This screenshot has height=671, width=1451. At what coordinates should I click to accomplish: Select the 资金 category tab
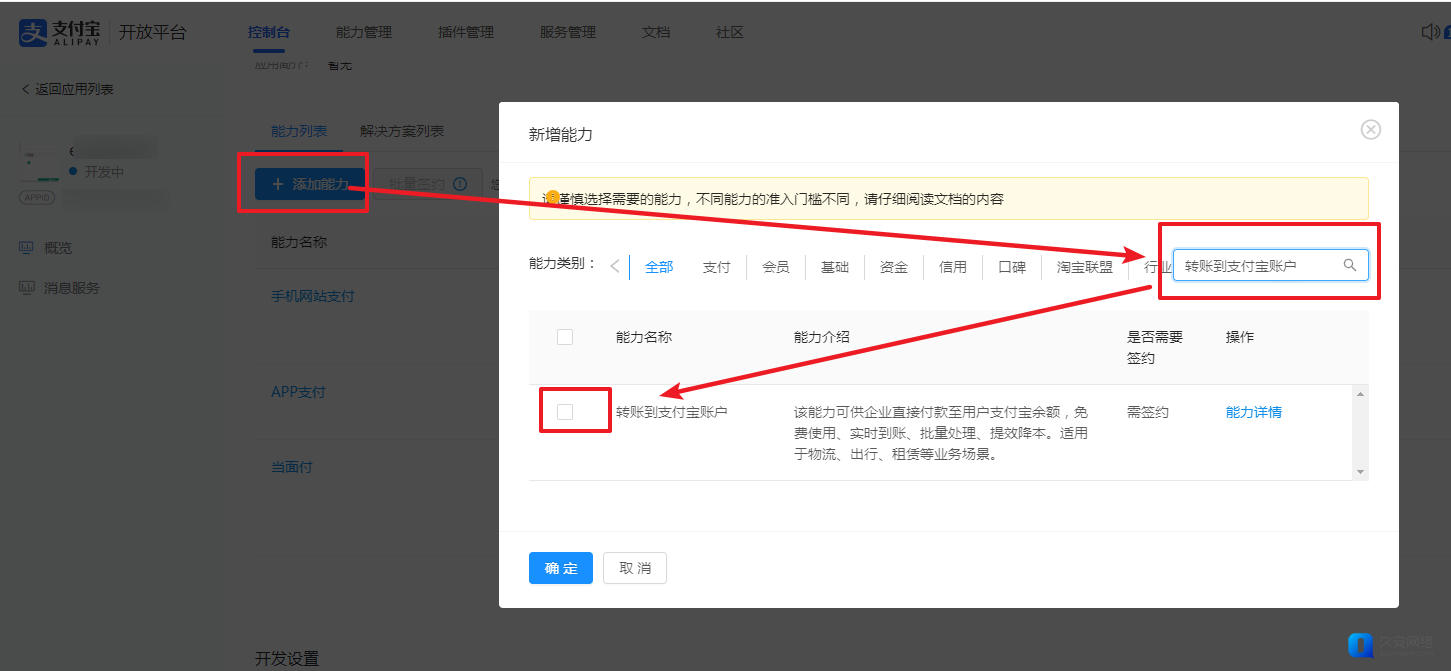click(x=893, y=267)
